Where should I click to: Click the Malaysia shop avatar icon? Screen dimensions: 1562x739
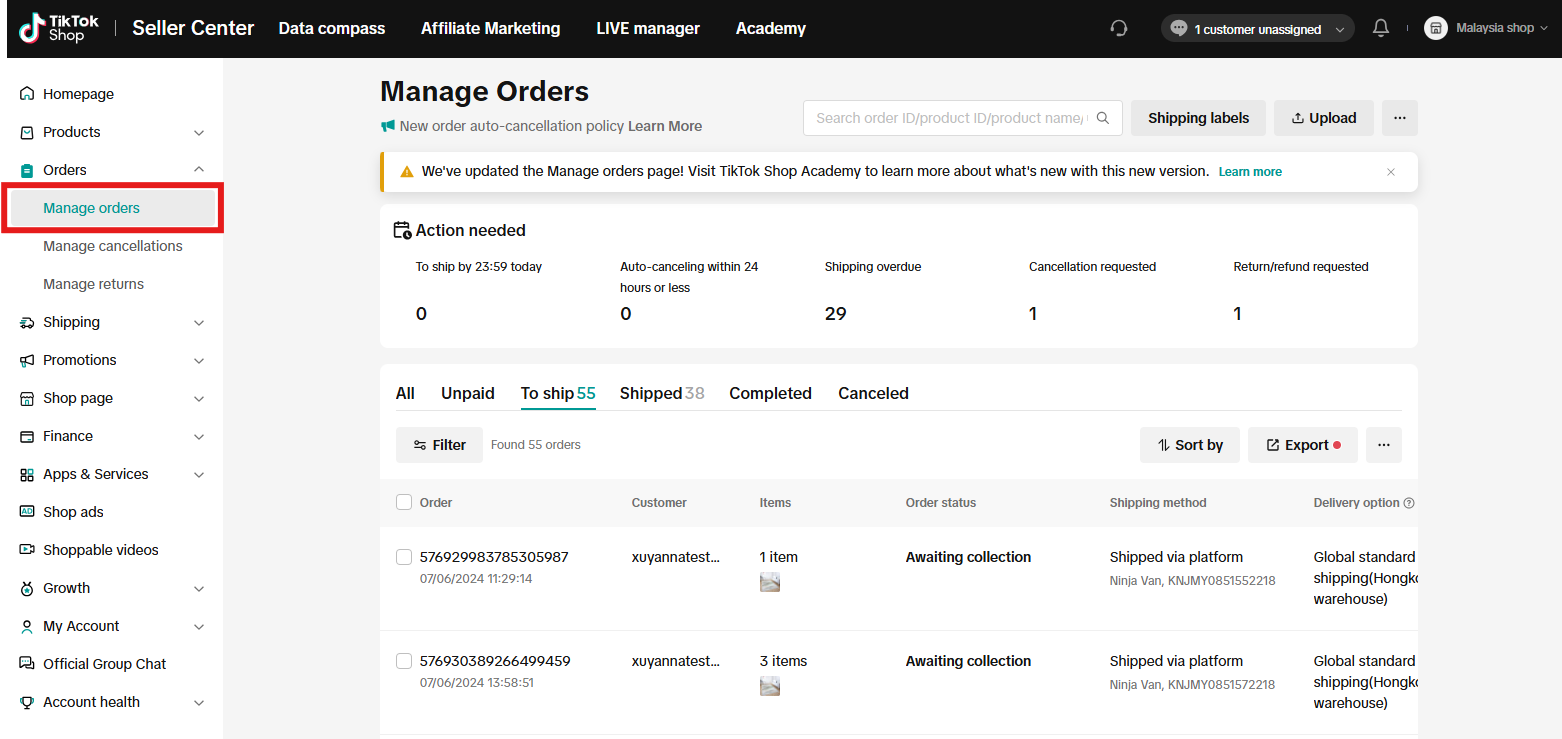(1435, 28)
